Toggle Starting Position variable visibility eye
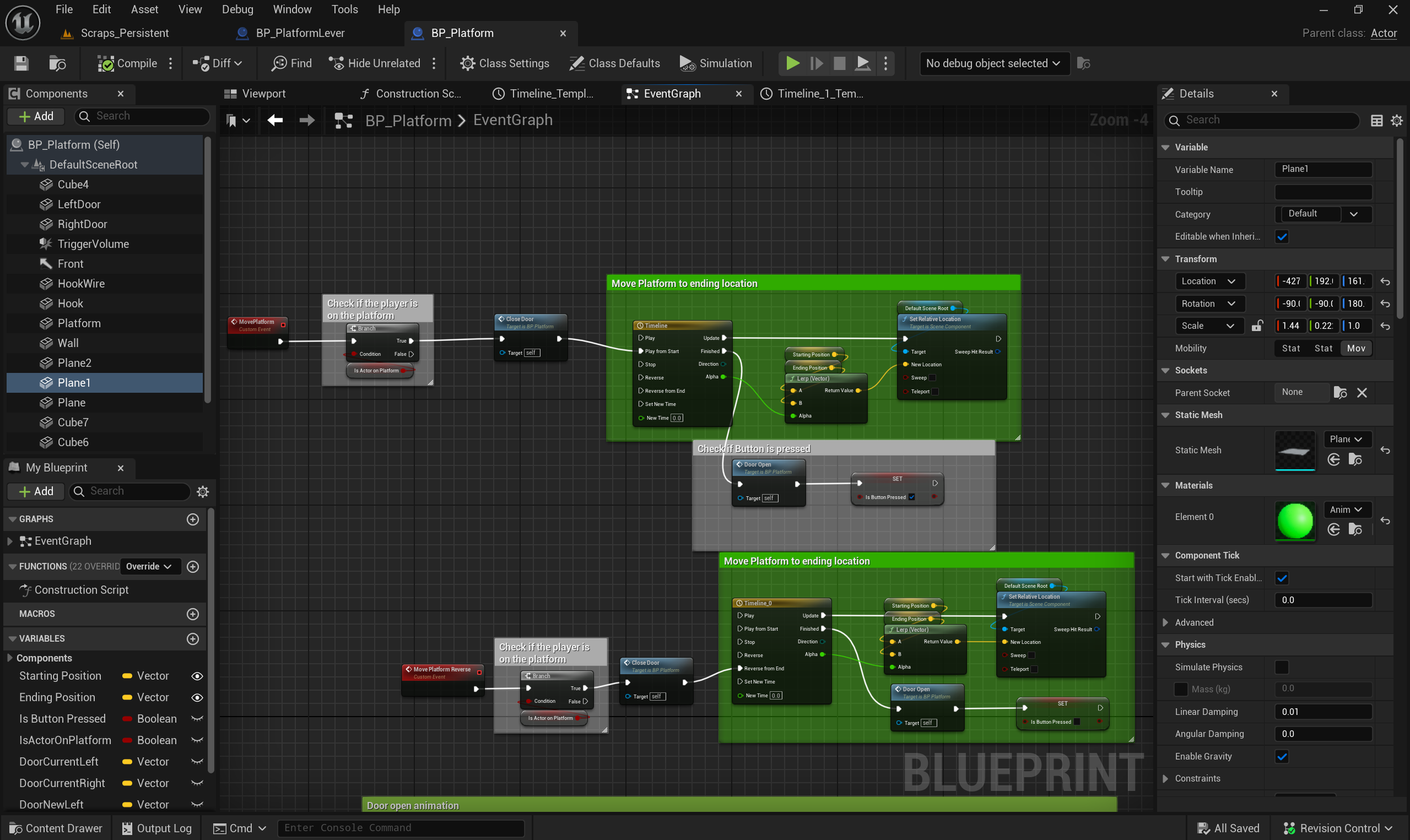This screenshot has width=1410, height=840. click(196, 676)
